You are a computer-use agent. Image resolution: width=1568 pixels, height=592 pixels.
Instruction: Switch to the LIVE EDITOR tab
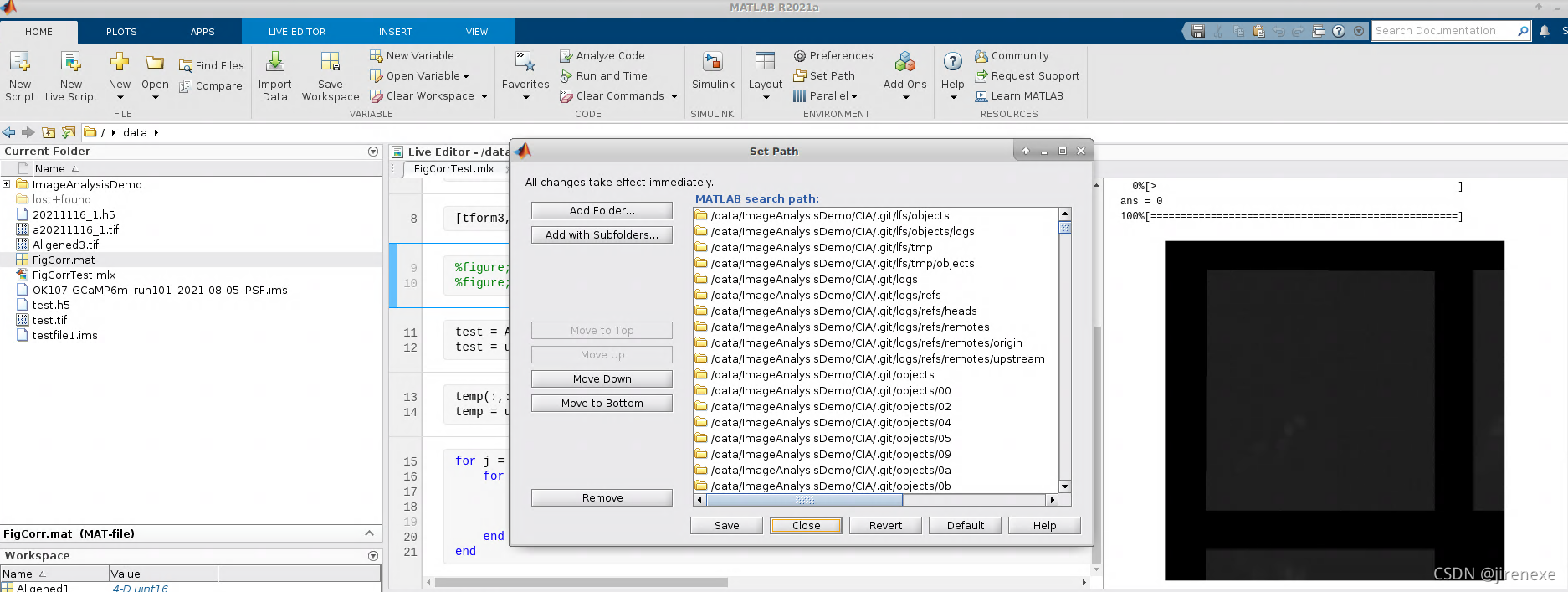point(297,32)
